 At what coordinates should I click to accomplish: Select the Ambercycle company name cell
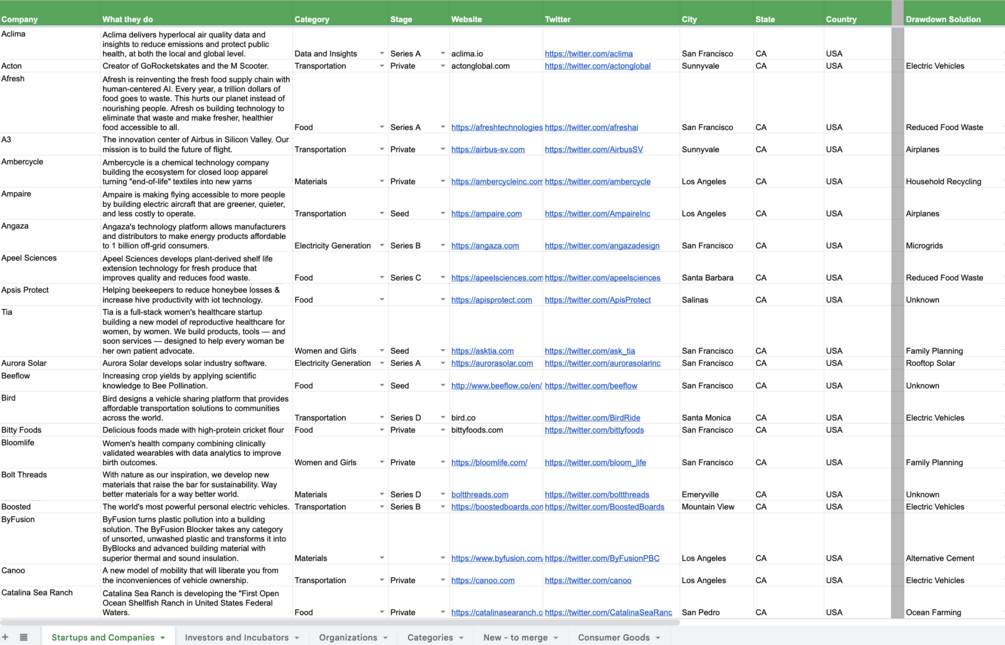(x=50, y=172)
